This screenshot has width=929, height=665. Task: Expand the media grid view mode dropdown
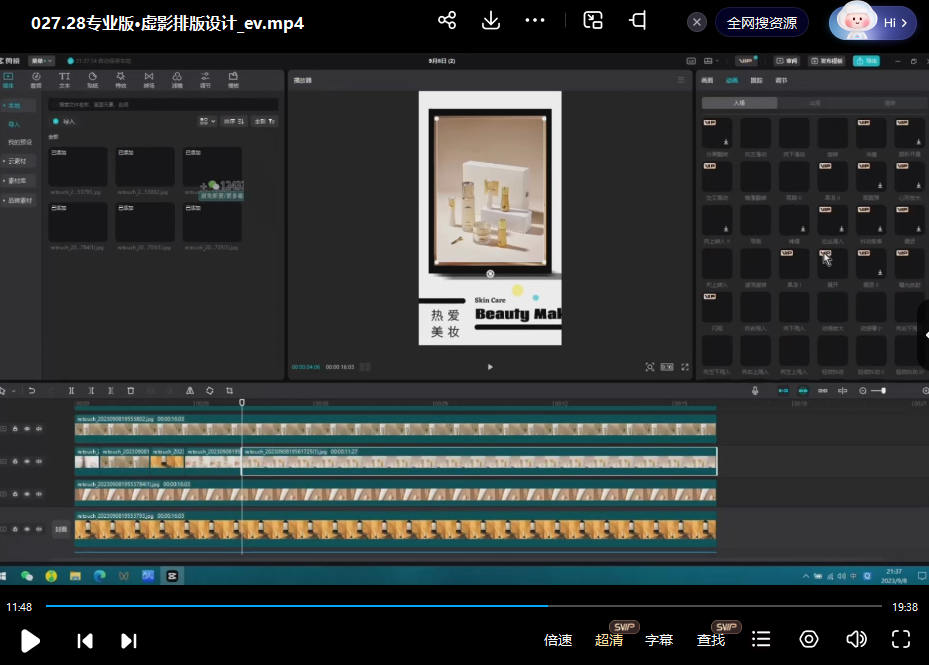coord(207,121)
